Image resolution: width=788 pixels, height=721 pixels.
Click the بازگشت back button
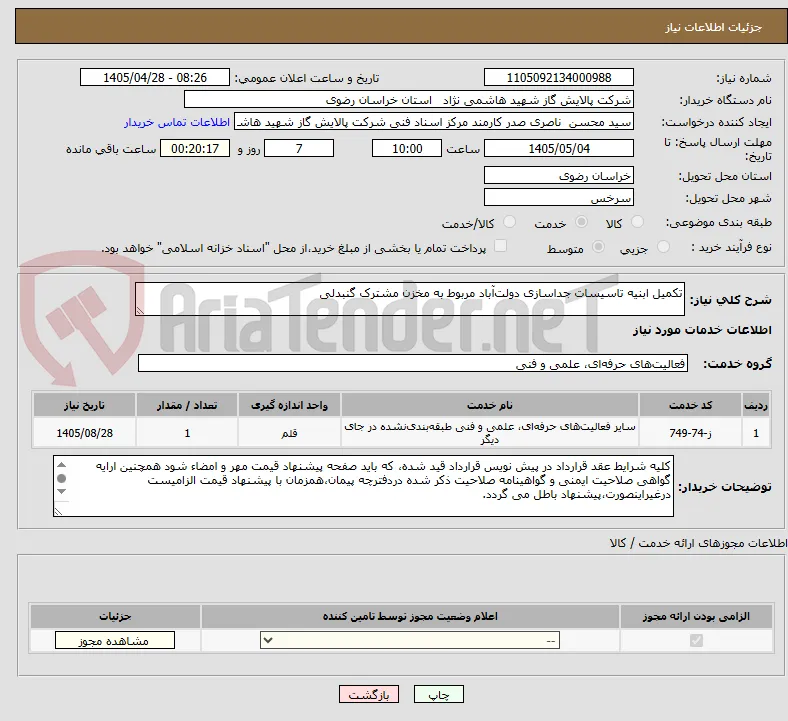[369, 694]
